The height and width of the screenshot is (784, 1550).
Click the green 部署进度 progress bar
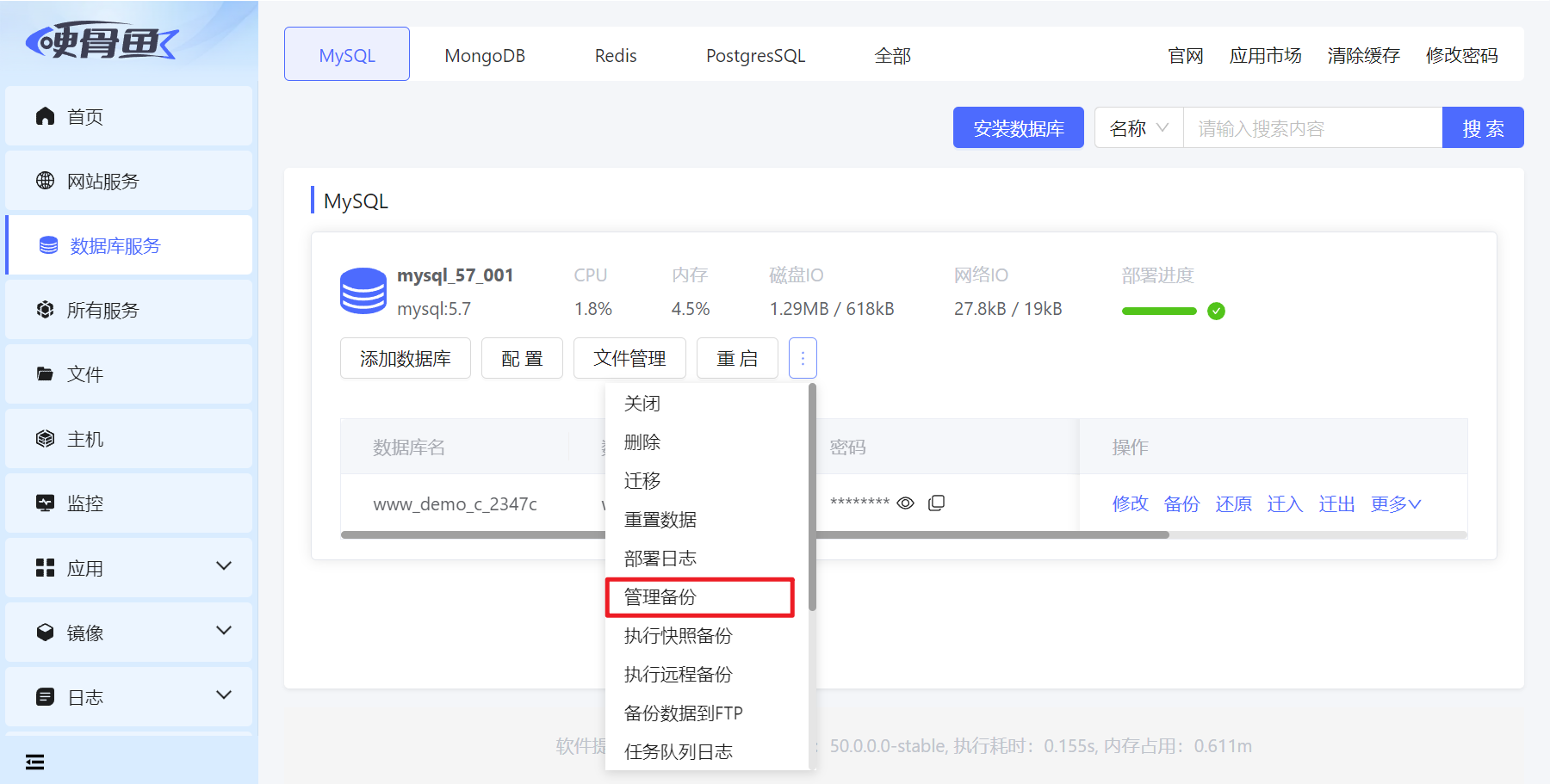1159,311
